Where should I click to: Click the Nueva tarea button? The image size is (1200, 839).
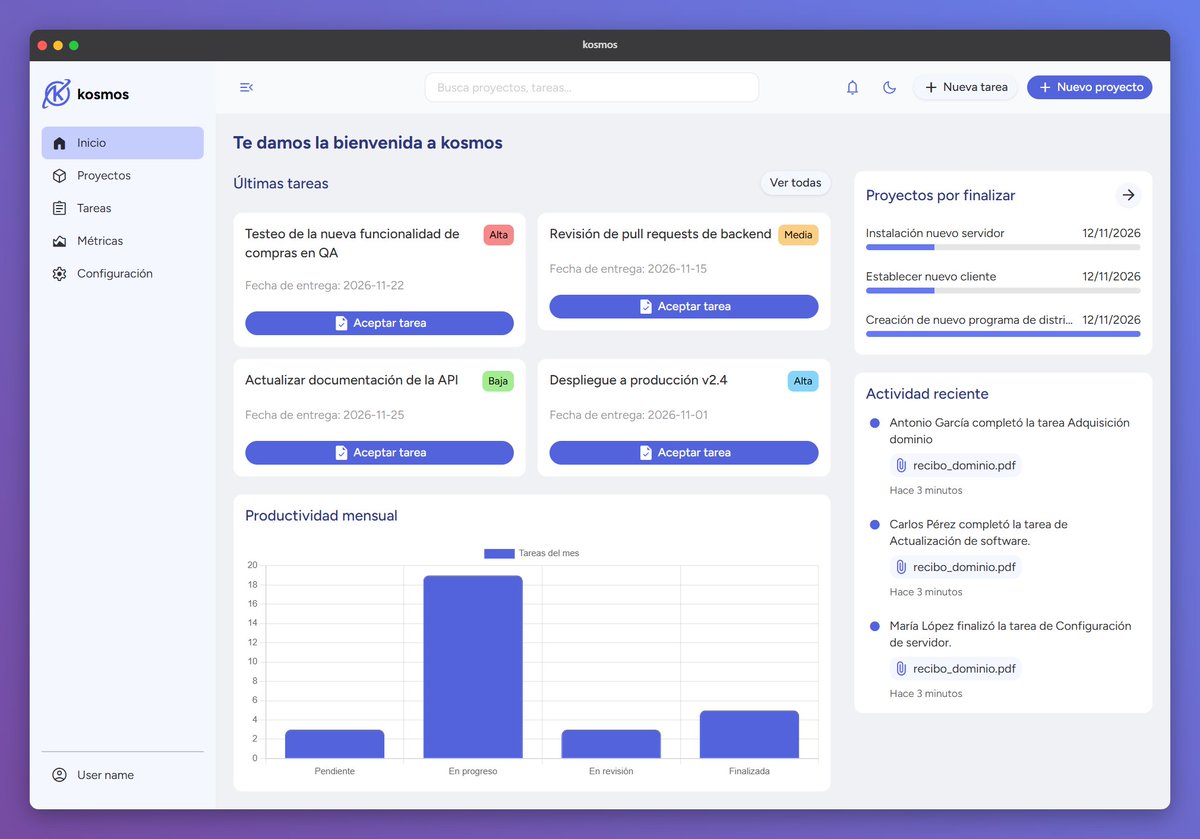966,87
